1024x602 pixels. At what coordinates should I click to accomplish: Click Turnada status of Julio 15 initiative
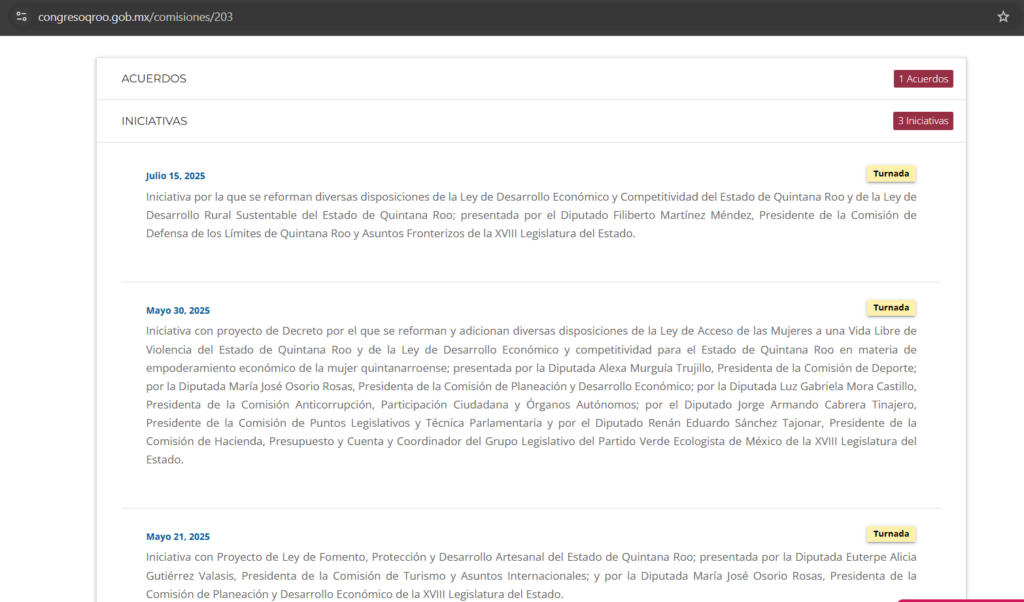891,174
